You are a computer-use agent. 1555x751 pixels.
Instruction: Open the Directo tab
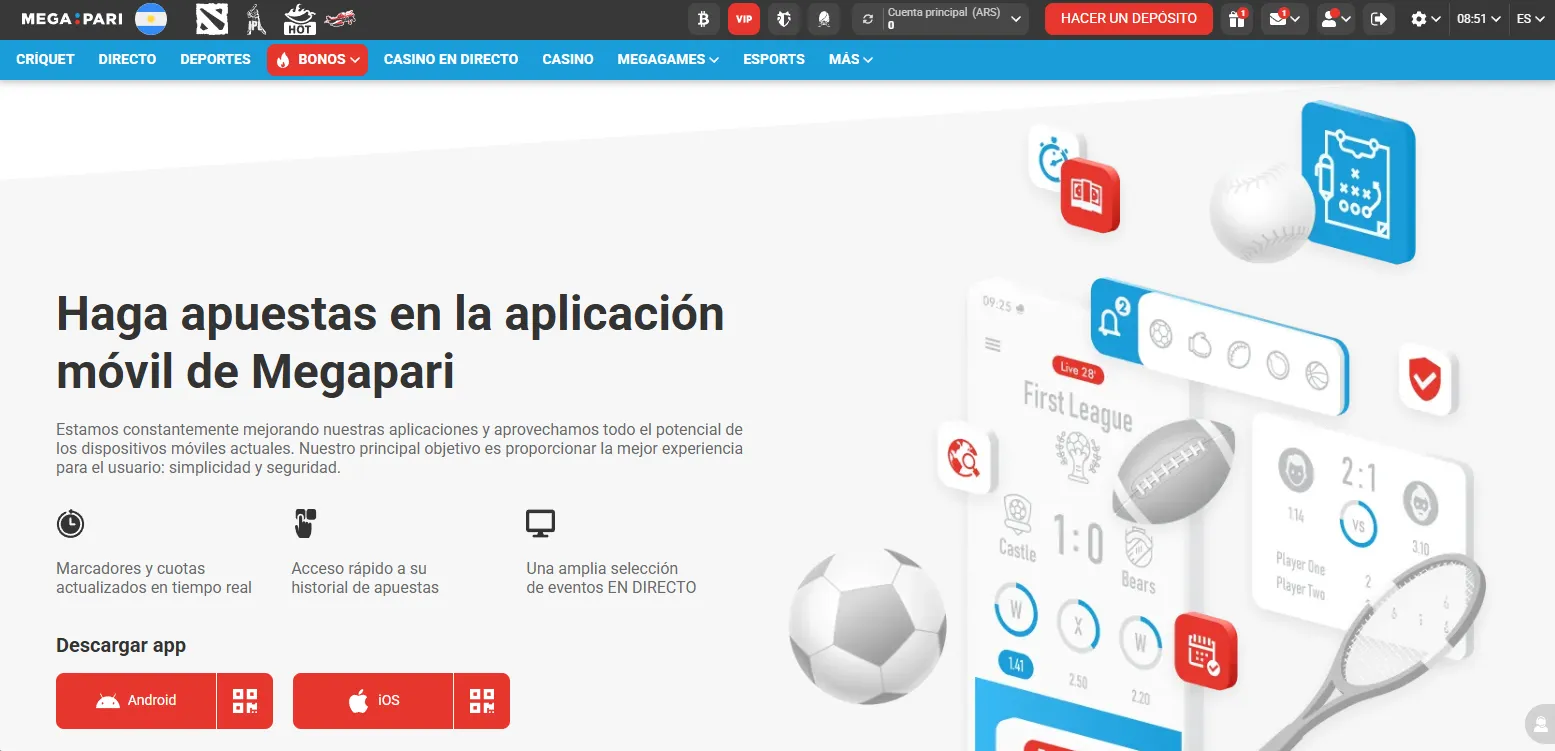tap(127, 60)
